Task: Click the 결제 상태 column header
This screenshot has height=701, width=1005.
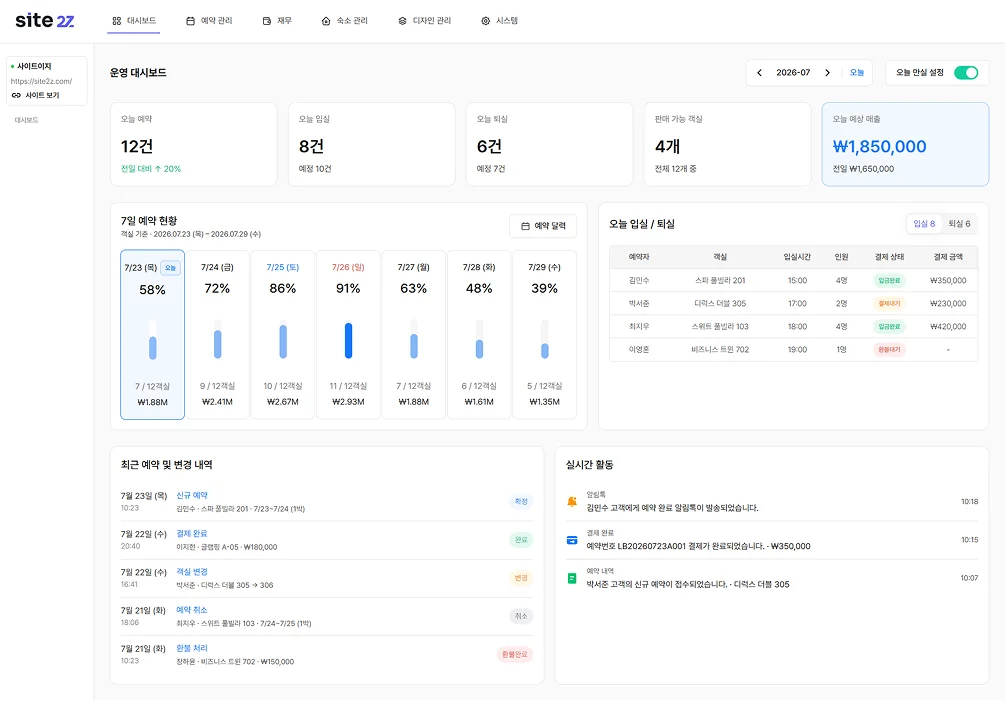Action: [889, 257]
